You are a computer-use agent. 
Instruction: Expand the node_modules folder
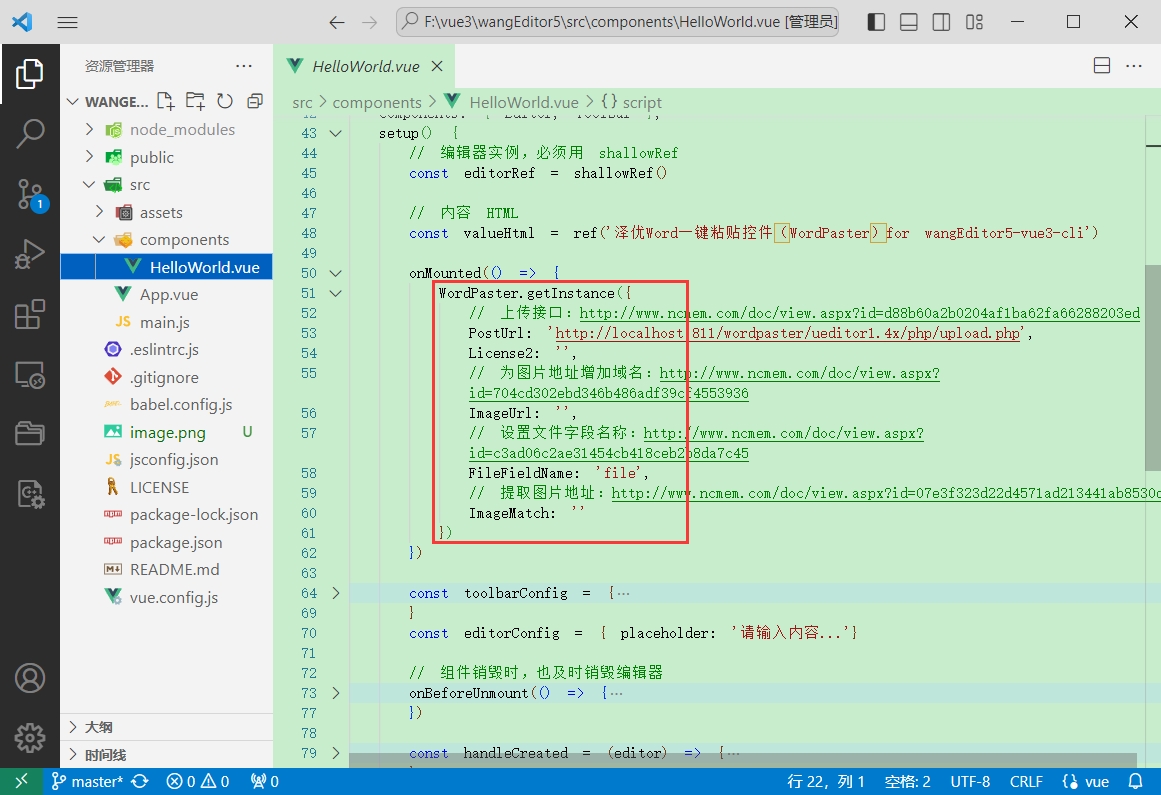point(89,129)
